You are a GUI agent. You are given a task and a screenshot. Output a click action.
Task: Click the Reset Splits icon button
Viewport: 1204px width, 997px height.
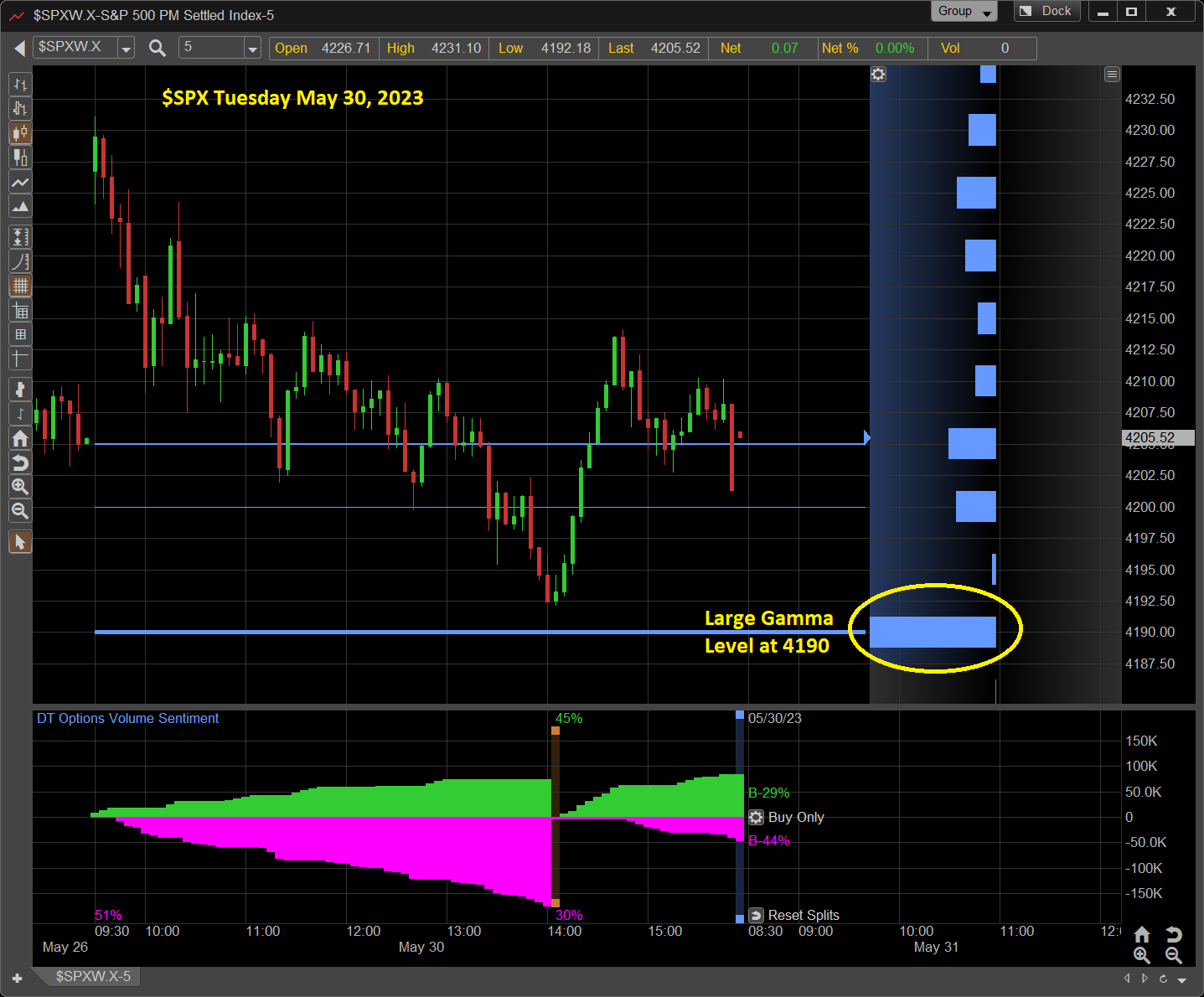[756, 915]
